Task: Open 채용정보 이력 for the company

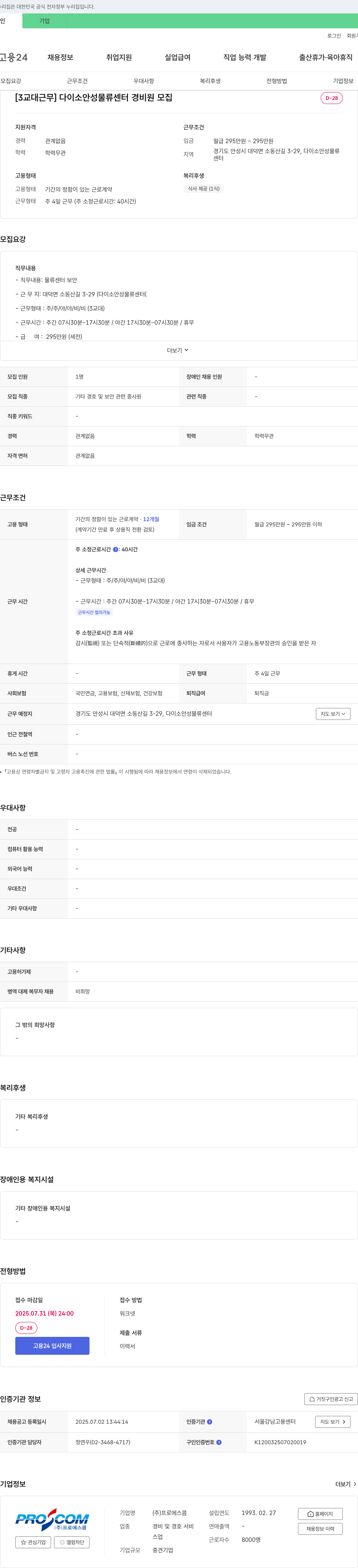Action: [x=320, y=1528]
